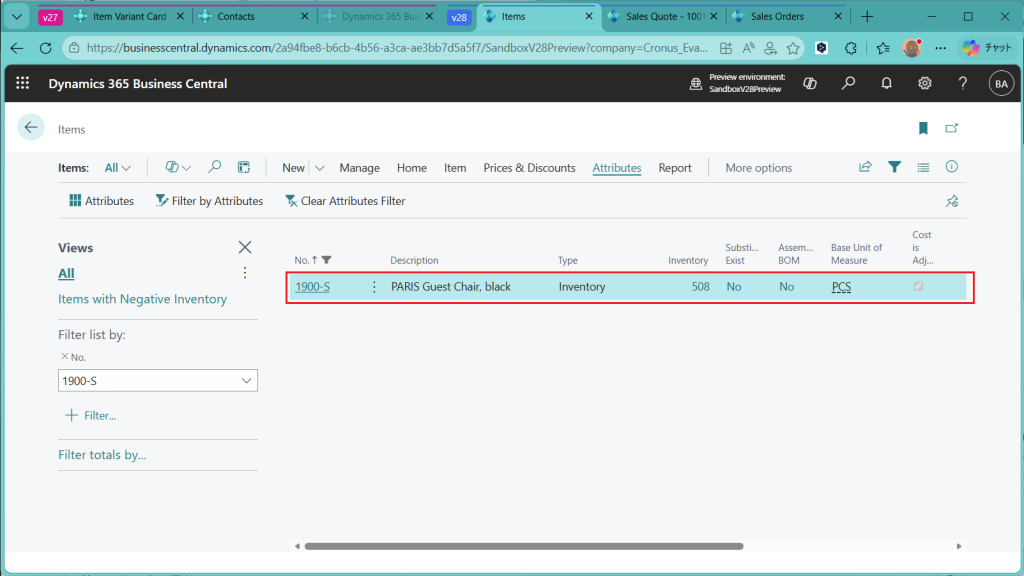Open the Share icon menu
Image resolution: width=1024 pixels, height=576 pixels.
pos(865,167)
